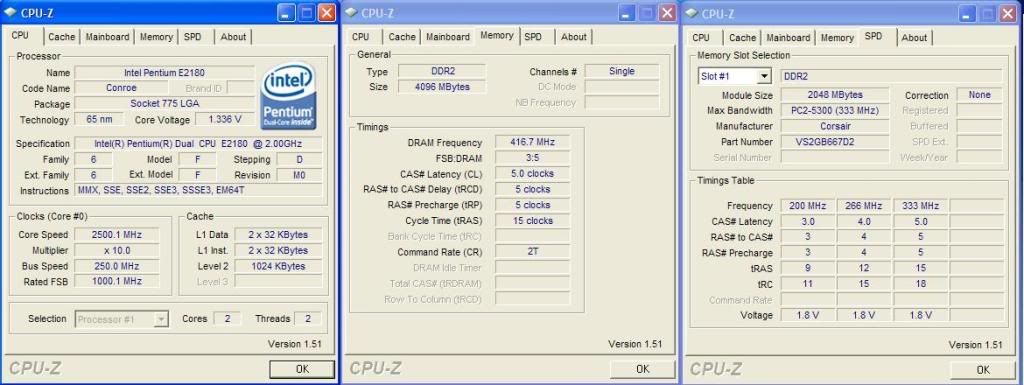The height and width of the screenshot is (385, 1024).
Task: Open Mainboard tab in right window
Action: pyautogui.click(x=788, y=38)
